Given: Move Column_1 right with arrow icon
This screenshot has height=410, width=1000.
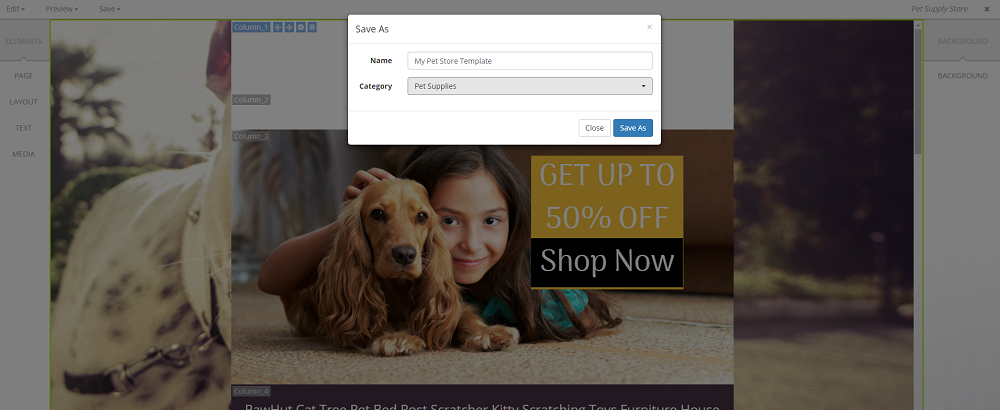Looking at the screenshot, I should [x=289, y=27].
